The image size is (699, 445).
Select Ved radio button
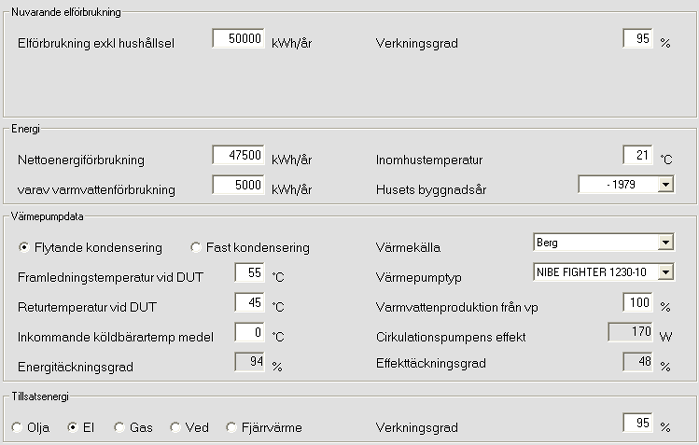coord(176,428)
